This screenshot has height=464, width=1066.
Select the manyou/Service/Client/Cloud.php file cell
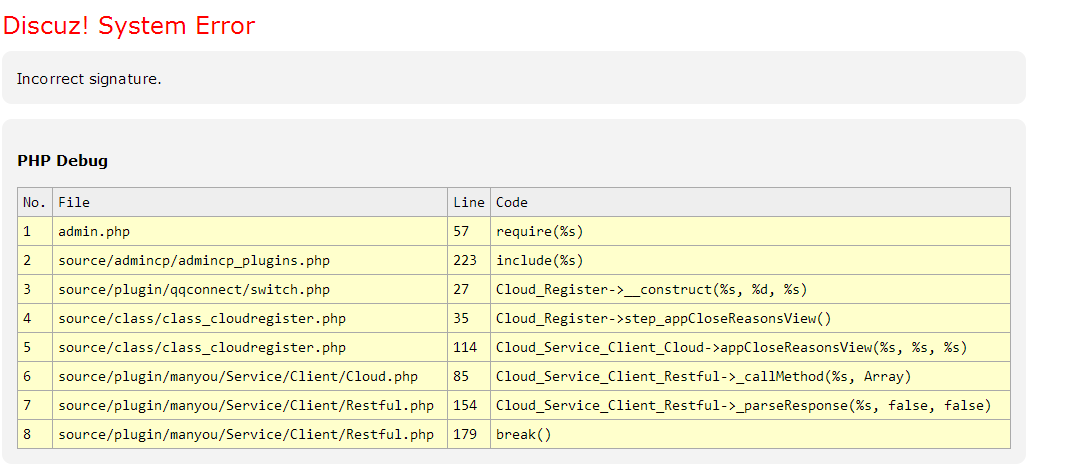coord(238,376)
